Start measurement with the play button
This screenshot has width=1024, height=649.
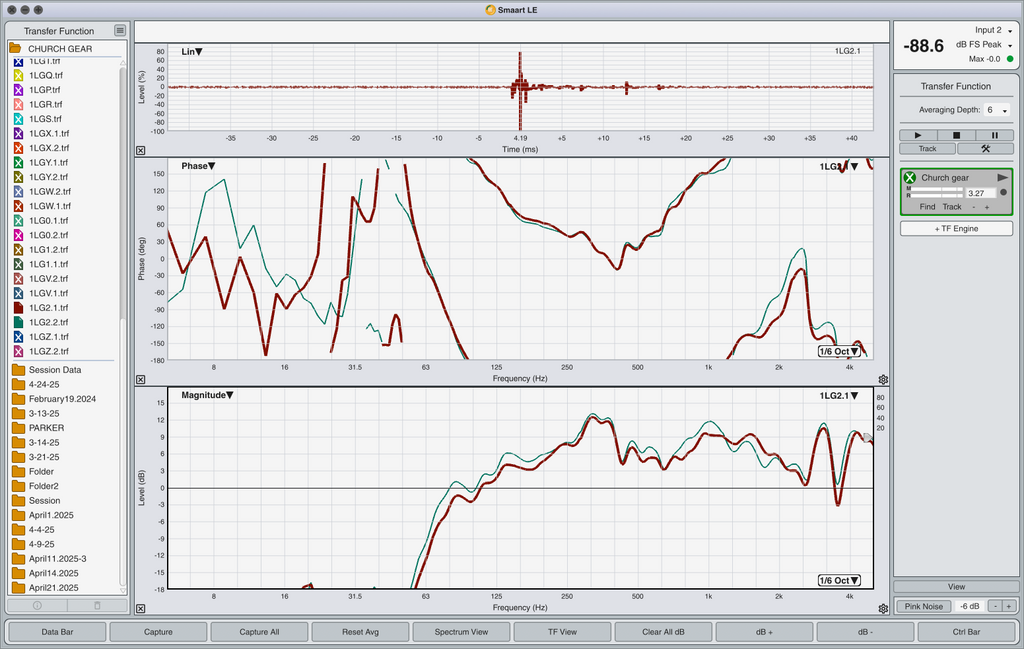tap(918, 135)
